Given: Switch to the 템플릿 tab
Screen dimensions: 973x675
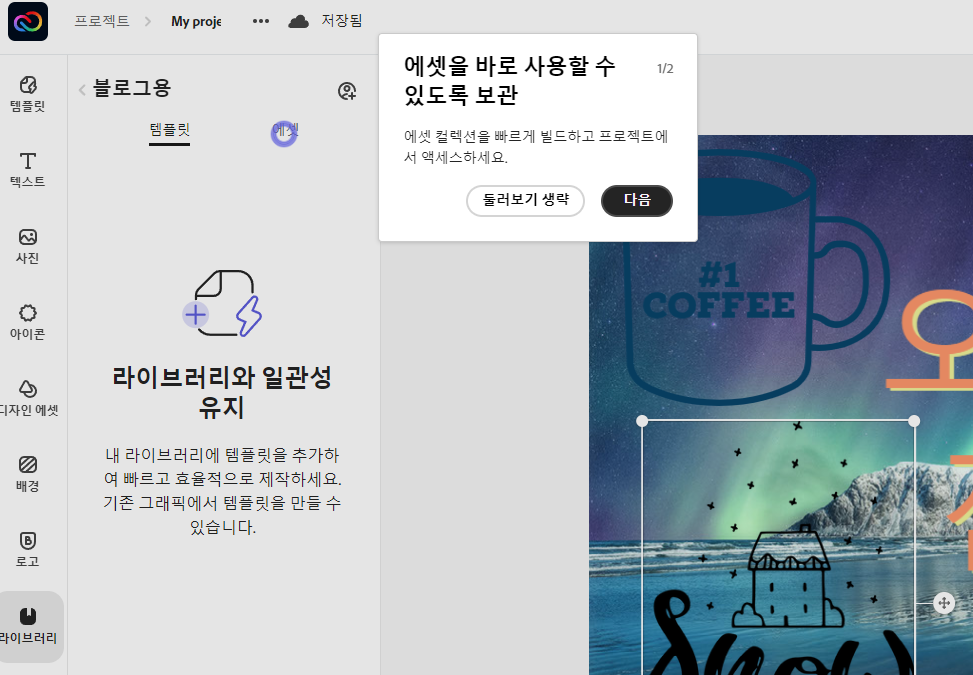Looking at the screenshot, I should coord(169,130).
